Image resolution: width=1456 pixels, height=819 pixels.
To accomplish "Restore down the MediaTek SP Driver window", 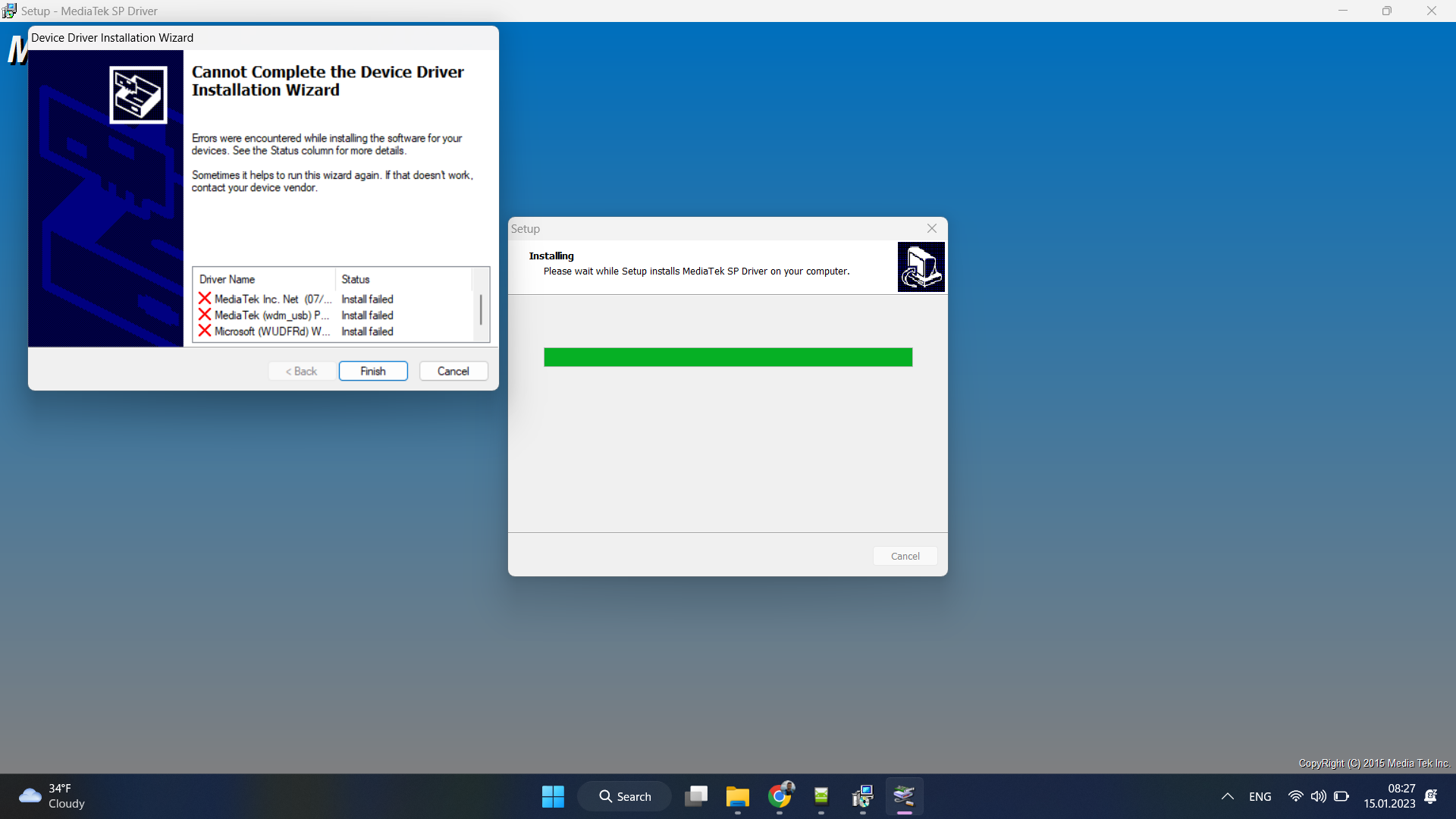I will [x=1387, y=11].
